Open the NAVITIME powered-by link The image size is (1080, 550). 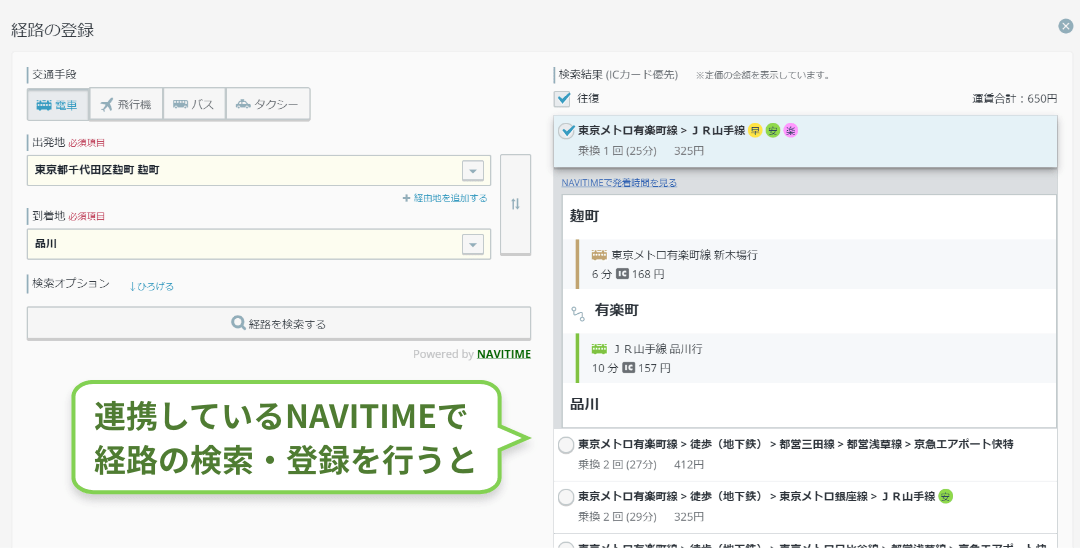pyautogui.click(x=503, y=354)
